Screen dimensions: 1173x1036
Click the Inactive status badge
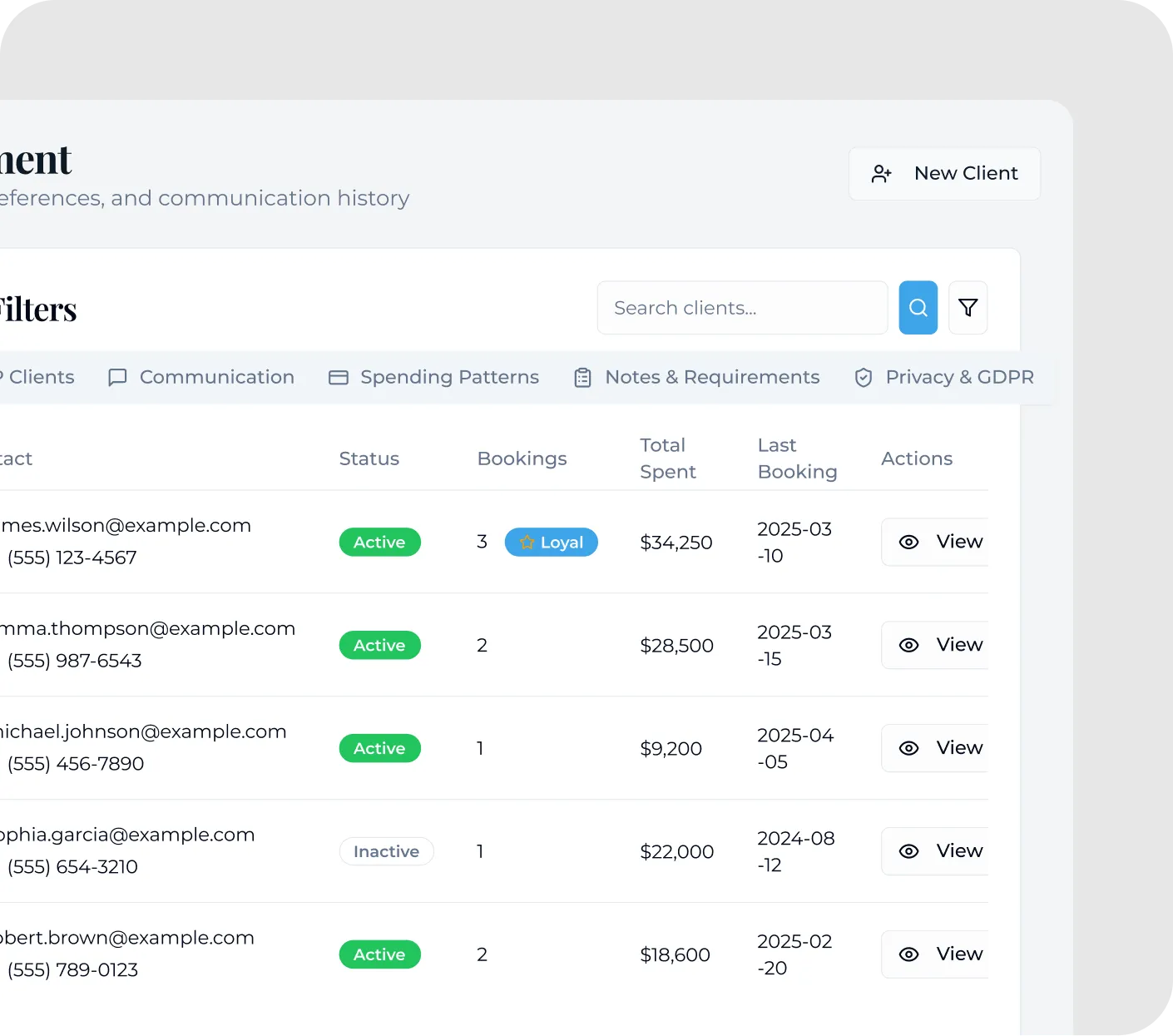[x=387, y=851]
